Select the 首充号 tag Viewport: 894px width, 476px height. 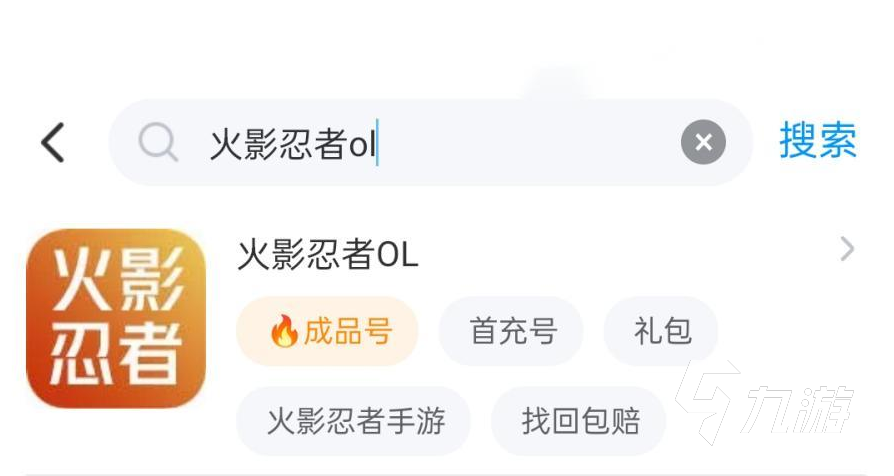click(x=512, y=332)
